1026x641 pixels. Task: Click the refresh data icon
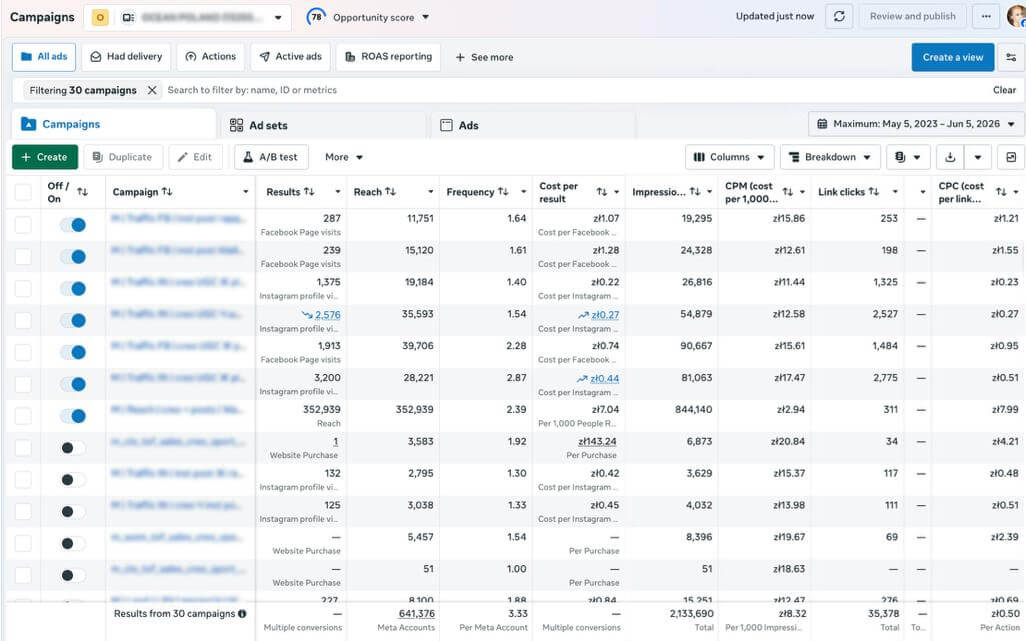pos(839,17)
